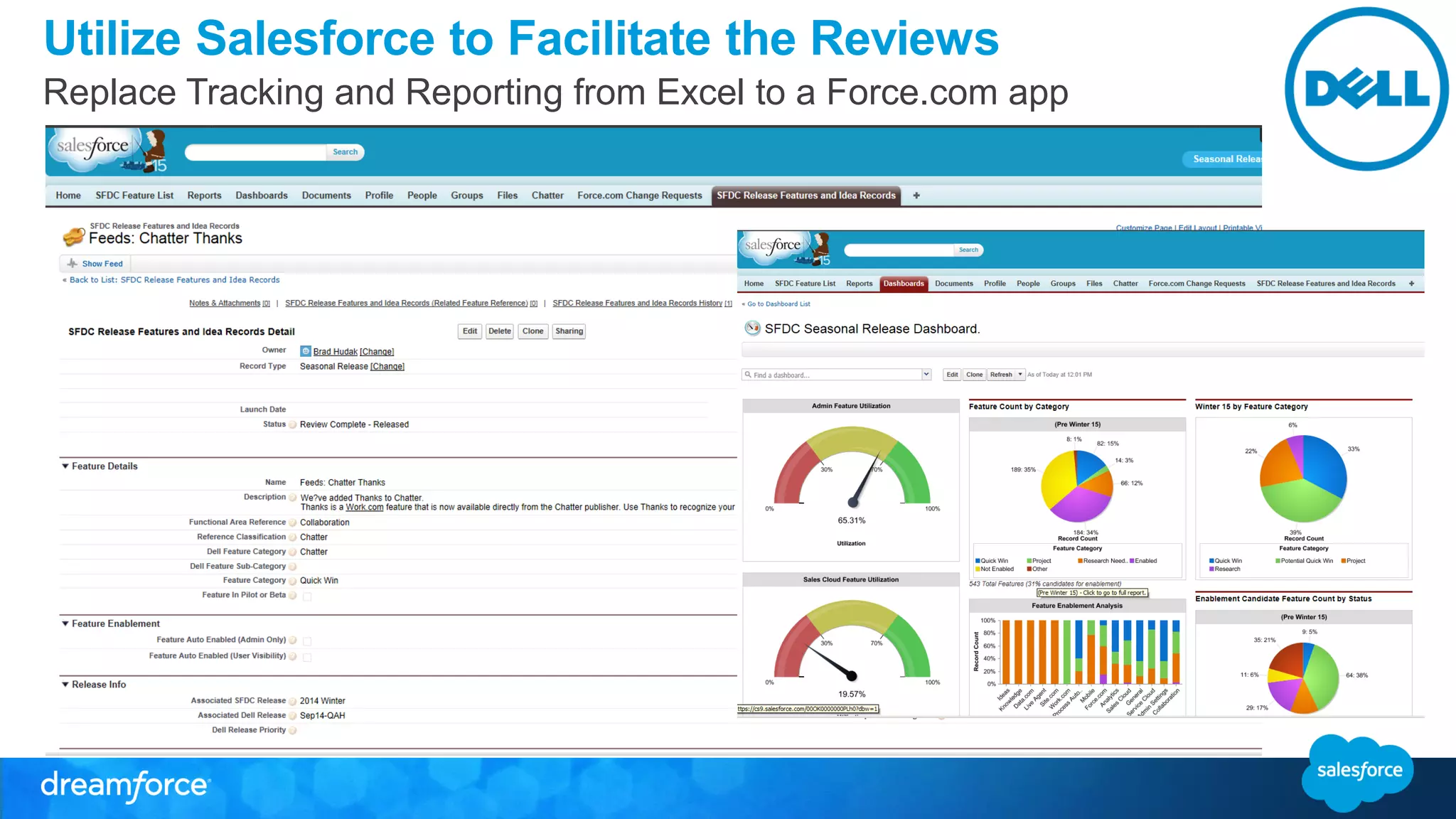This screenshot has width=1456, height=819.
Task: Toggle Feature Auto Enabled (User Visibility) checkbox
Action: [307, 658]
